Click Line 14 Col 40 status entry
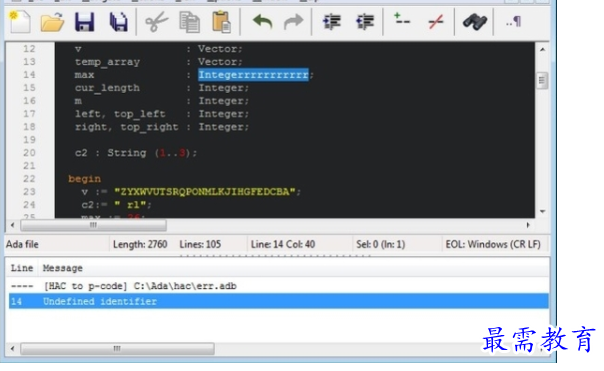 point(283,244)
